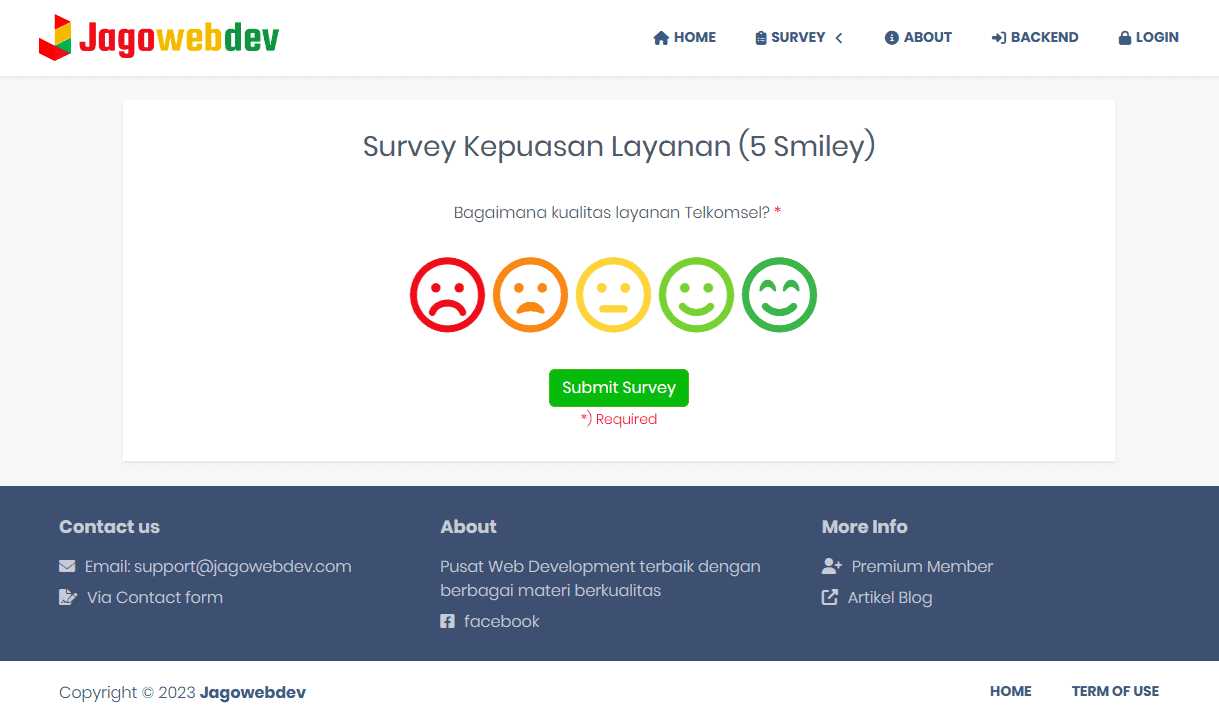This screenshot has height=721, width=1219.
Task: Click the envelope icon next to Email
Action: pos(67,566)
